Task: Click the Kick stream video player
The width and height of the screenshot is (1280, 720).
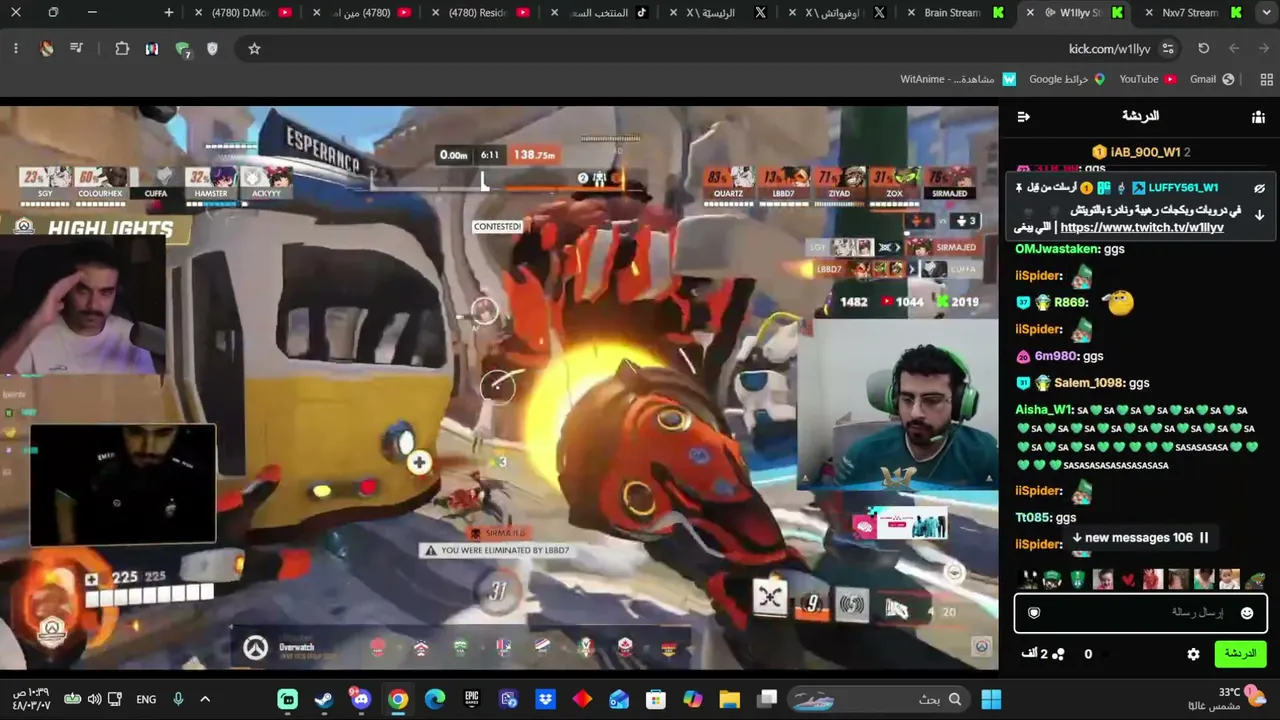Action: pyautogui.click(x=499, y=388)
